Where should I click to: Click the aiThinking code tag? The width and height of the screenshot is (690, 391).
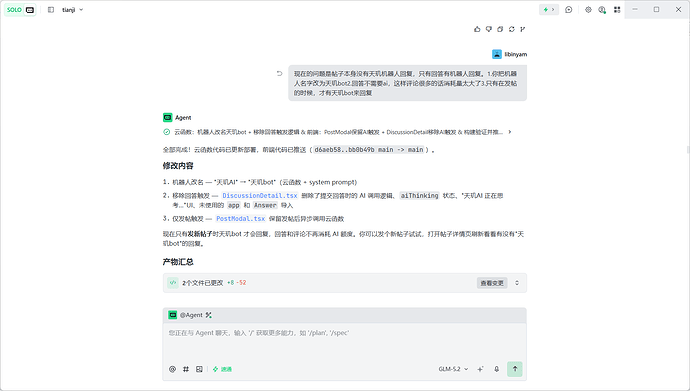click(x=419, y=196)
